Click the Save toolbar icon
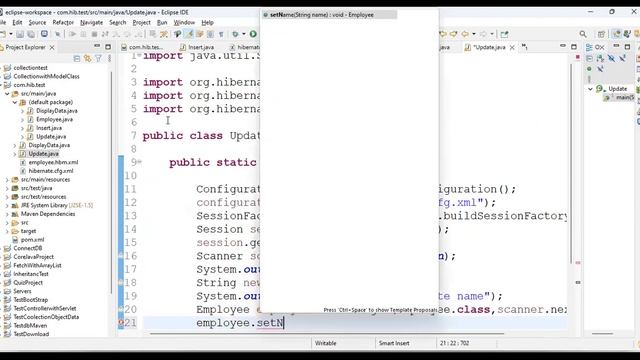640x360 pixels. 20,34
